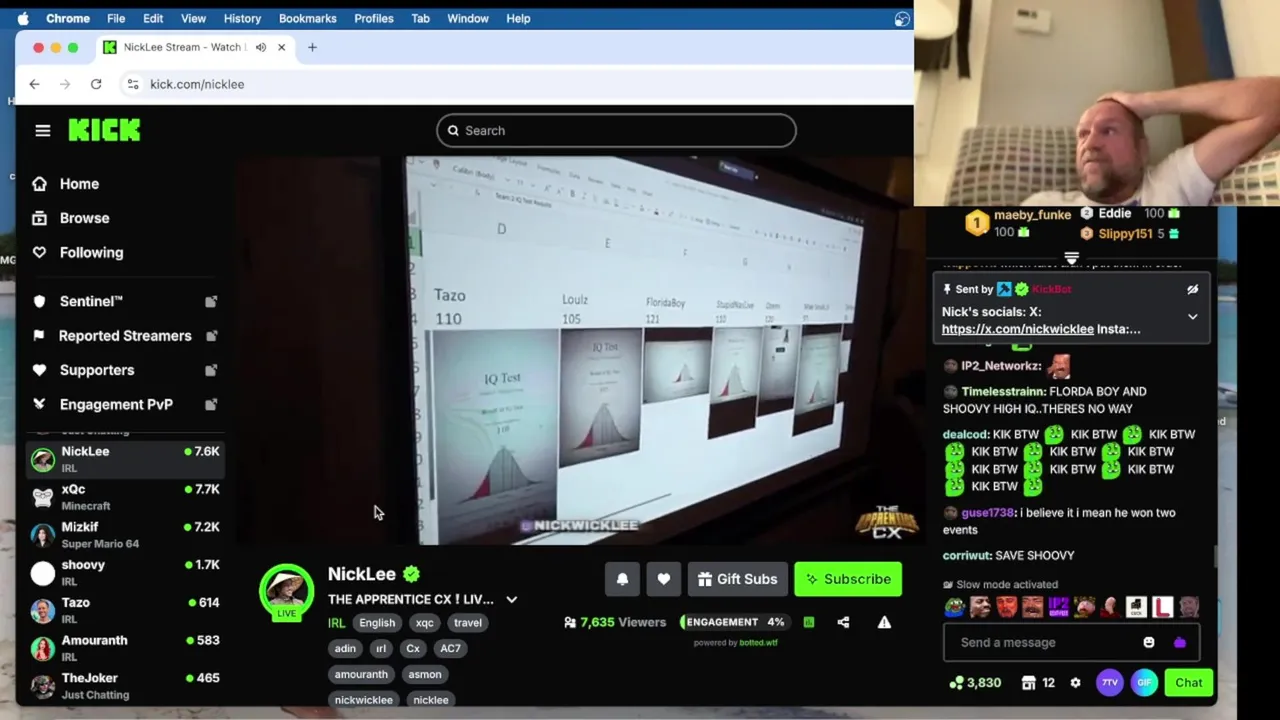The height and width of the screenshot is (720, 1280).
Task: Click the red L emote
Action: [1162, 607]
